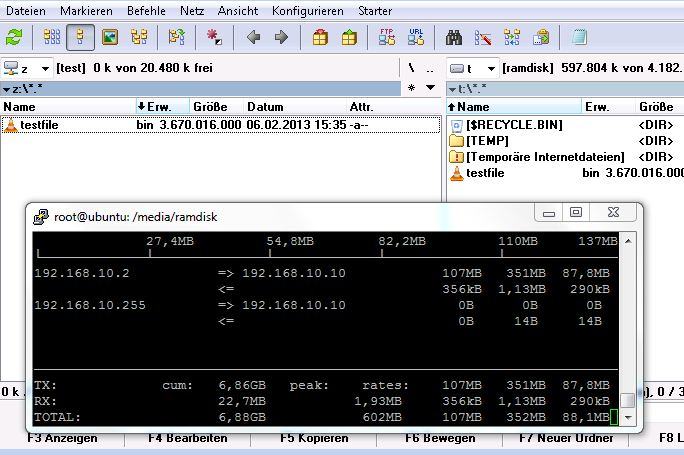
Task: Select testfile in the right ramdisk panel
Action: (485, 173)
